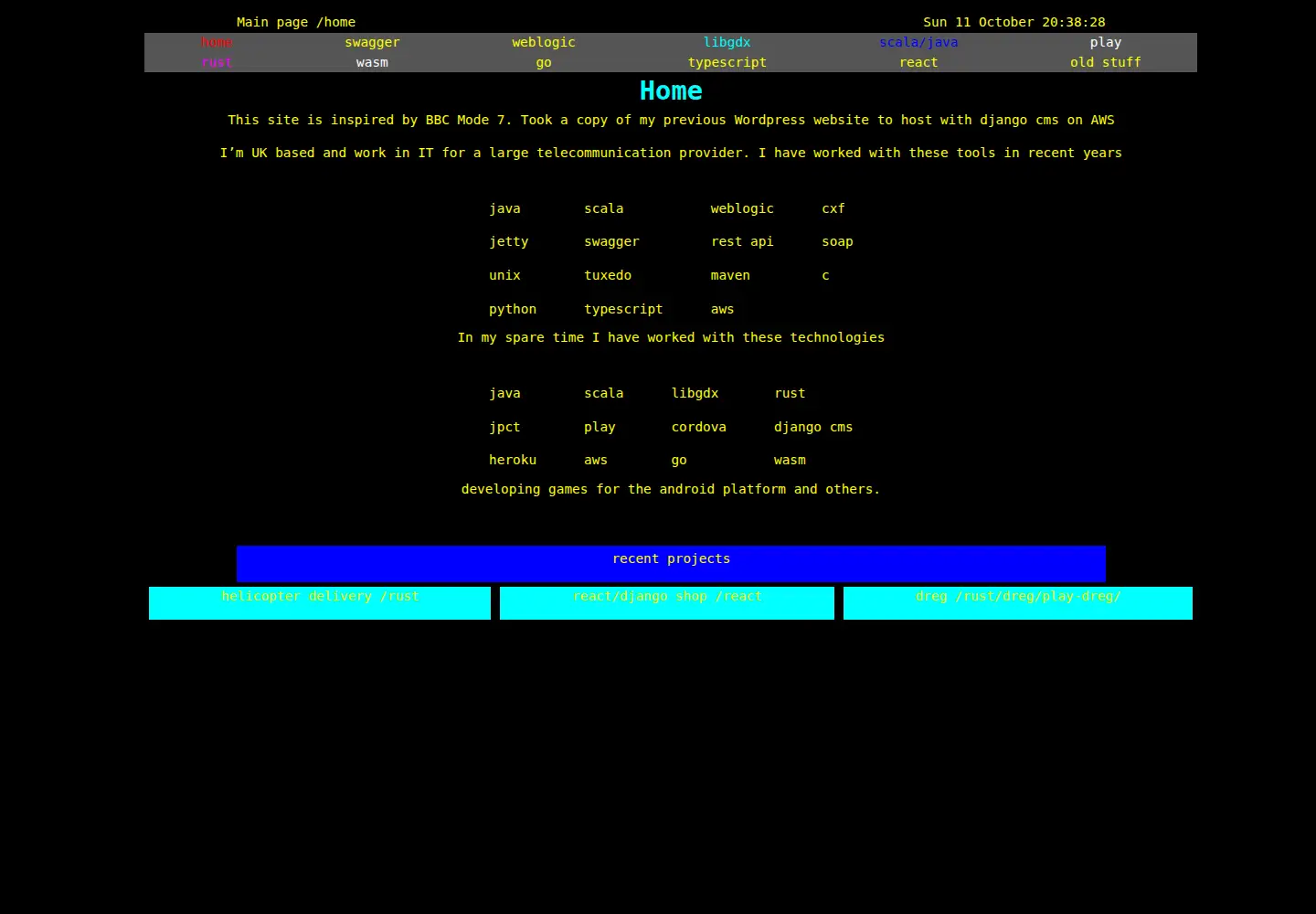Screen dimensions: 1316x914
Task: Follow the dreg /rust/dreg/play-dreg/ project link
Action: click(1018, 603)
